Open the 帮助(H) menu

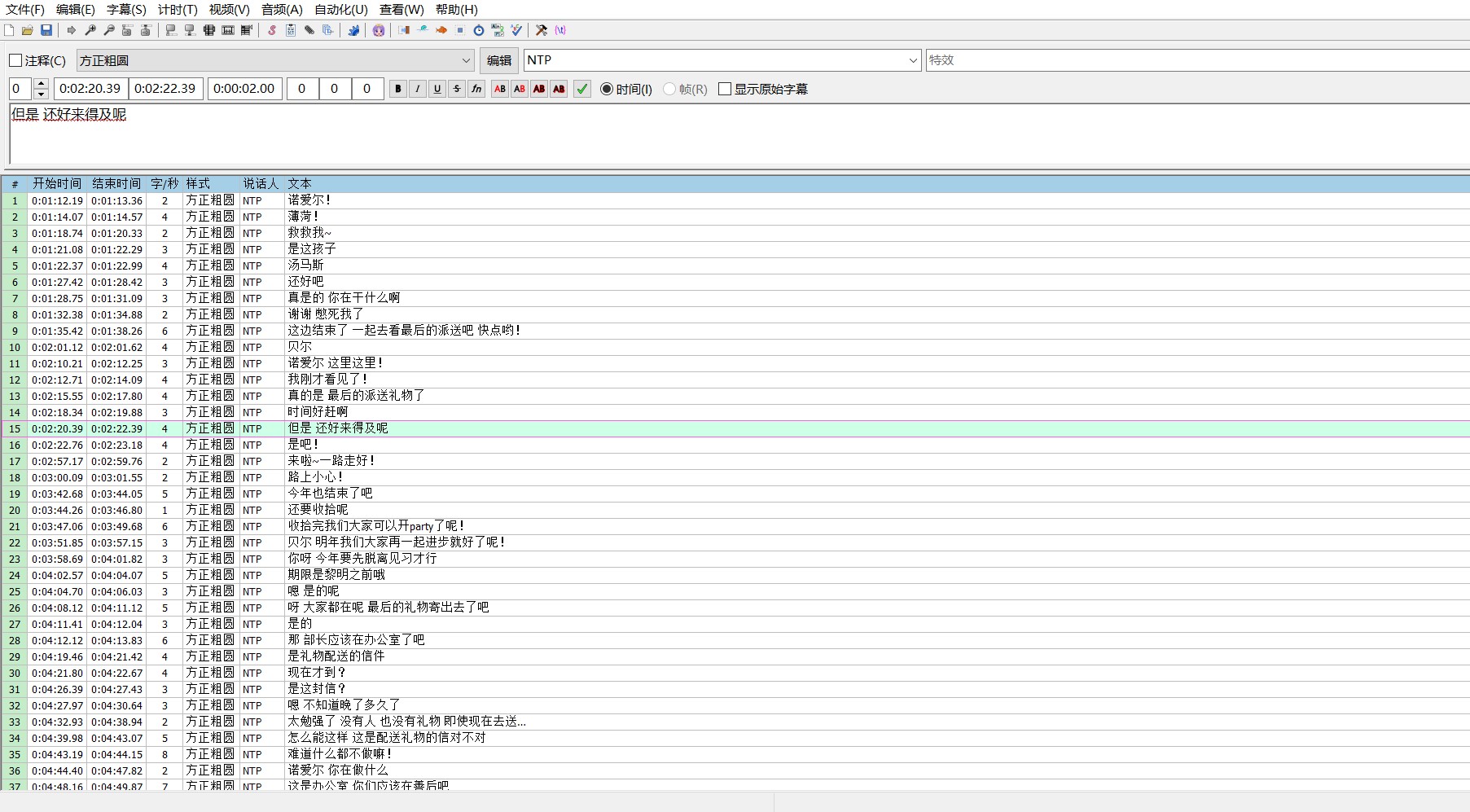pyautogui.click(x=457, y=10)
